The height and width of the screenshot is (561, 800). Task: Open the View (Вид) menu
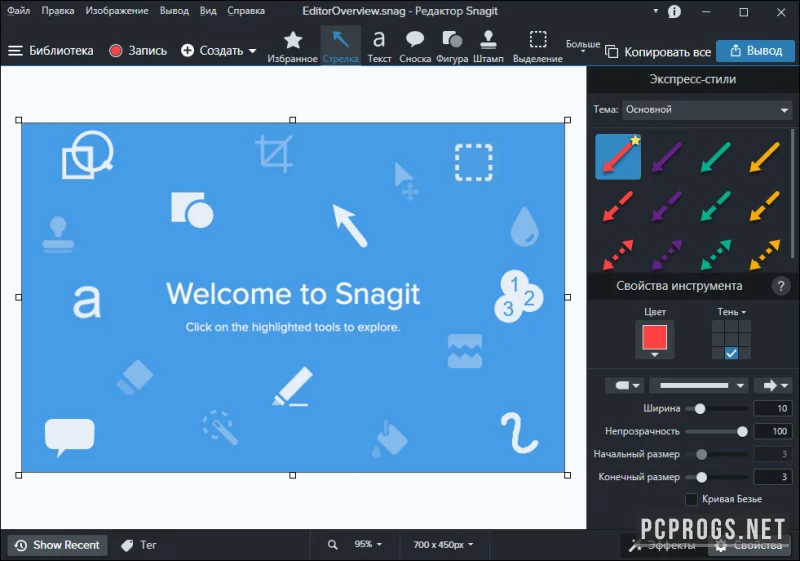(208, 11)
